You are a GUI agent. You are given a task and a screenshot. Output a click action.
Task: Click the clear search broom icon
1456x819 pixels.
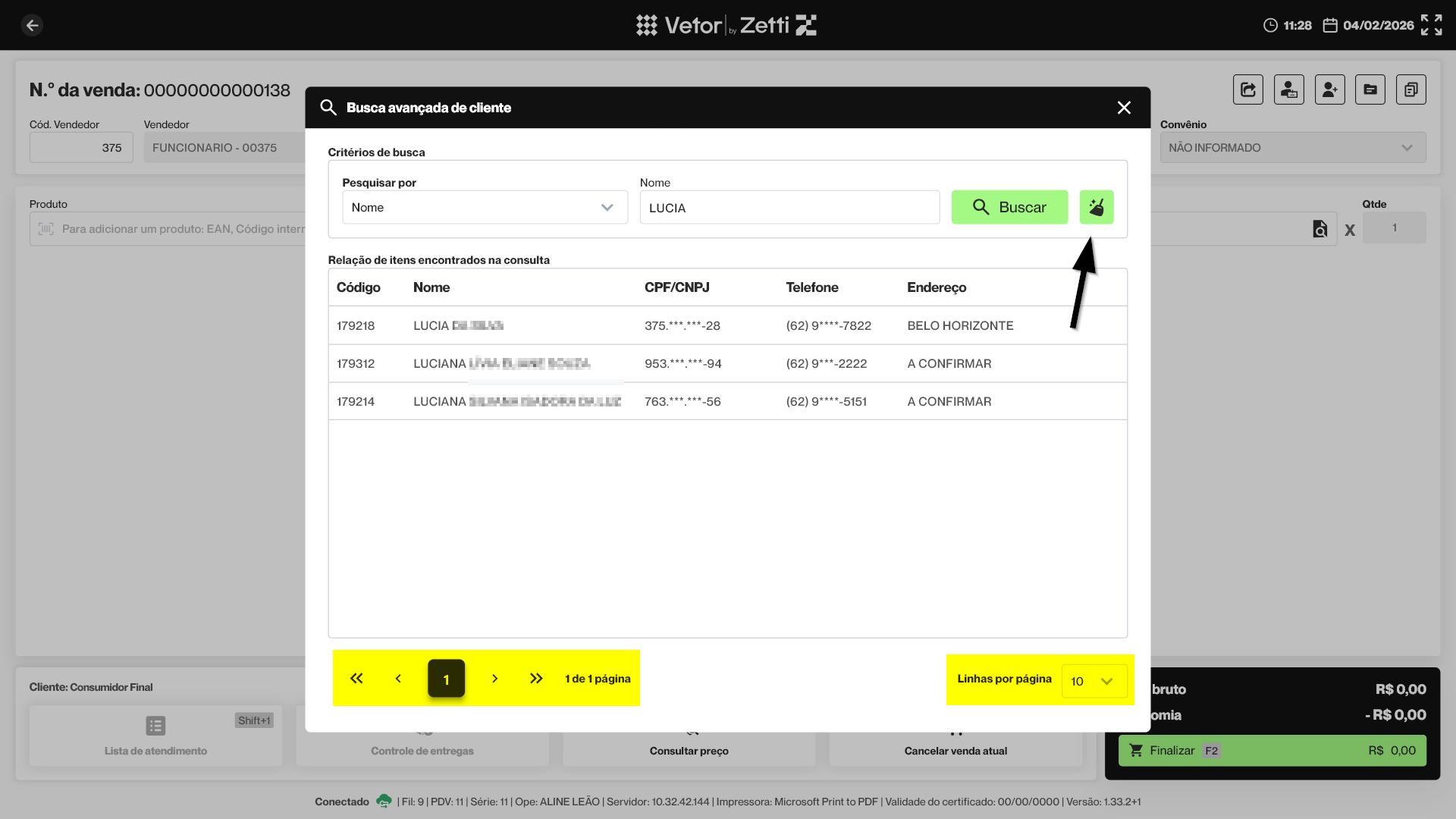(x=1096, y=207)
